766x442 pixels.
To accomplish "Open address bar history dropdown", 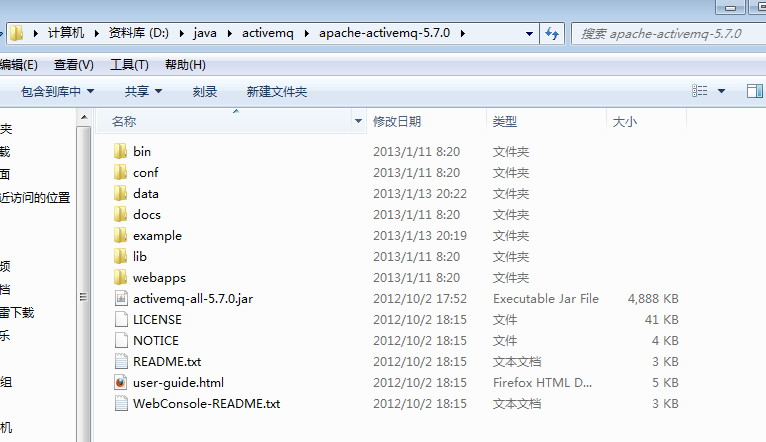I will 529,34.
